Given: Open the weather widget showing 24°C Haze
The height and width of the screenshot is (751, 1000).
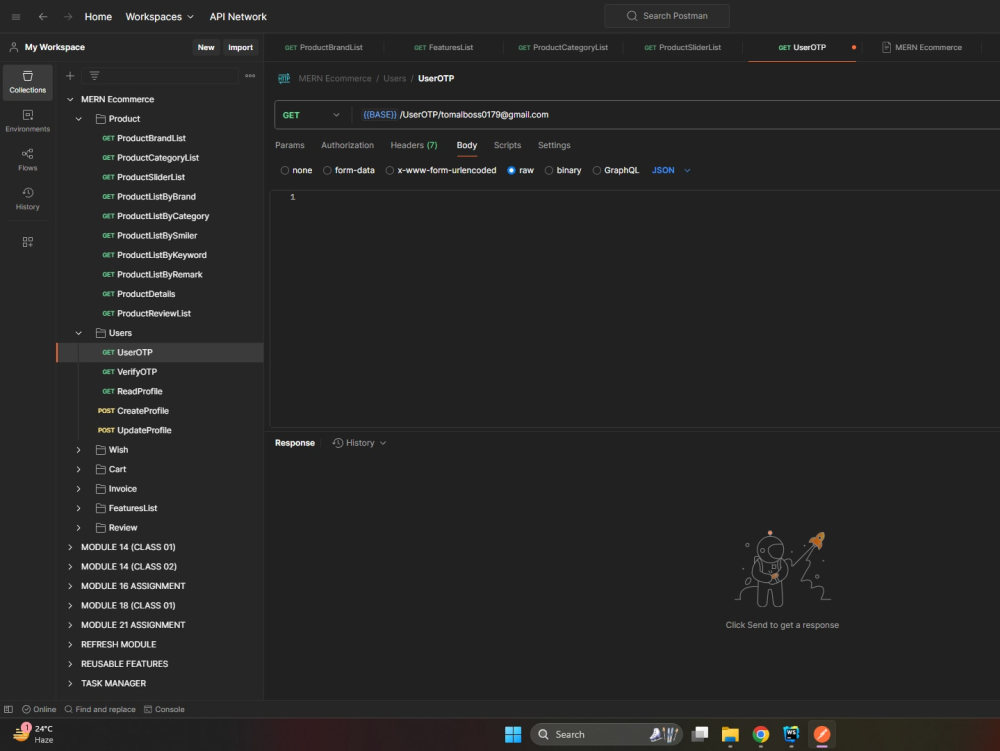Looking at the screenshot, I should (x=33, y=734).
